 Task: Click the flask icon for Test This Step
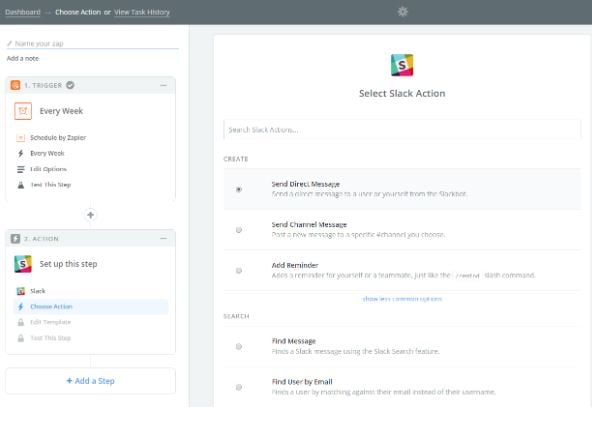pyautogui.click(x=21, y=185)
